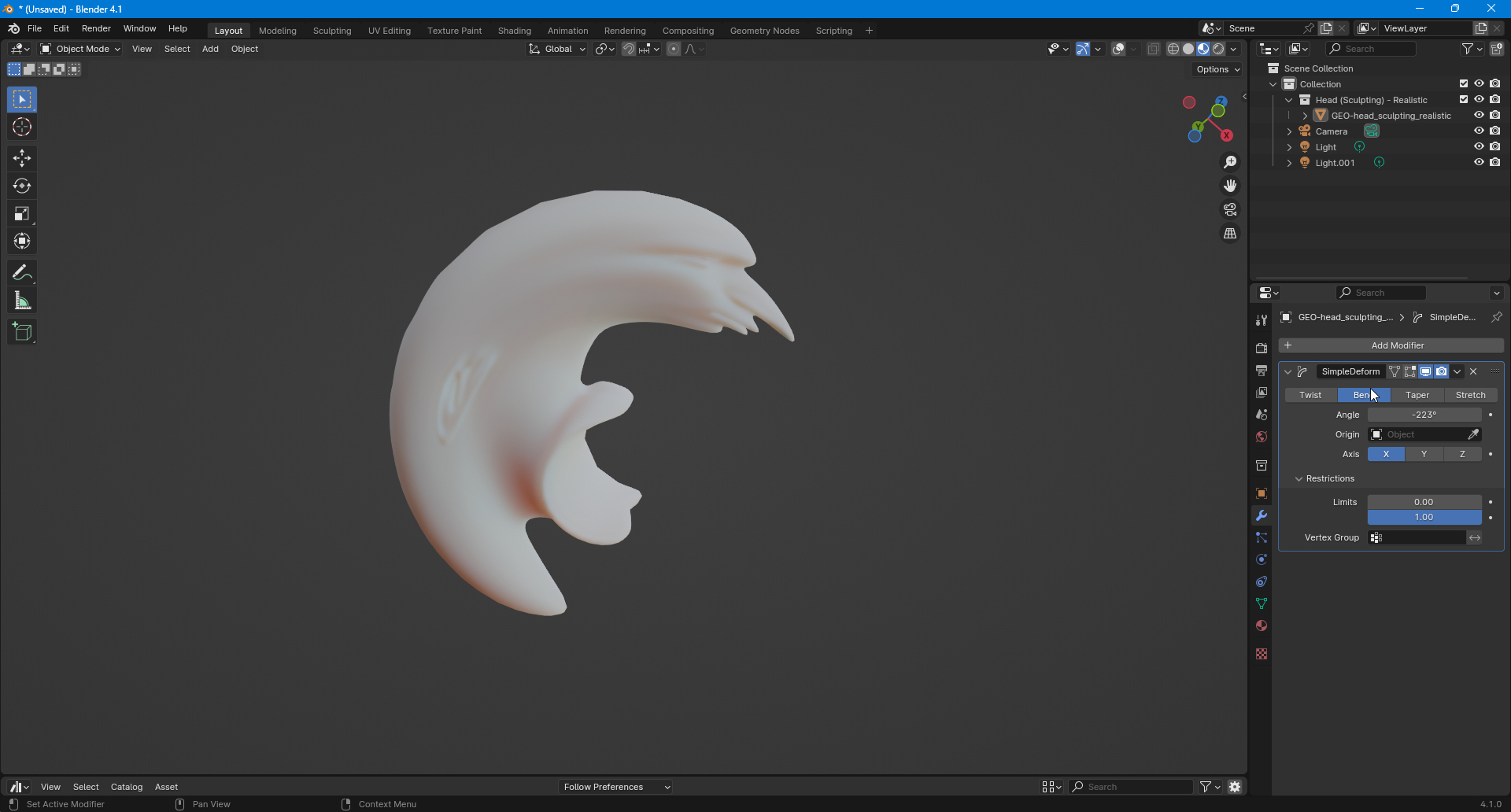Select the Scale tool
1511x812 pixels.
point(22,214)
